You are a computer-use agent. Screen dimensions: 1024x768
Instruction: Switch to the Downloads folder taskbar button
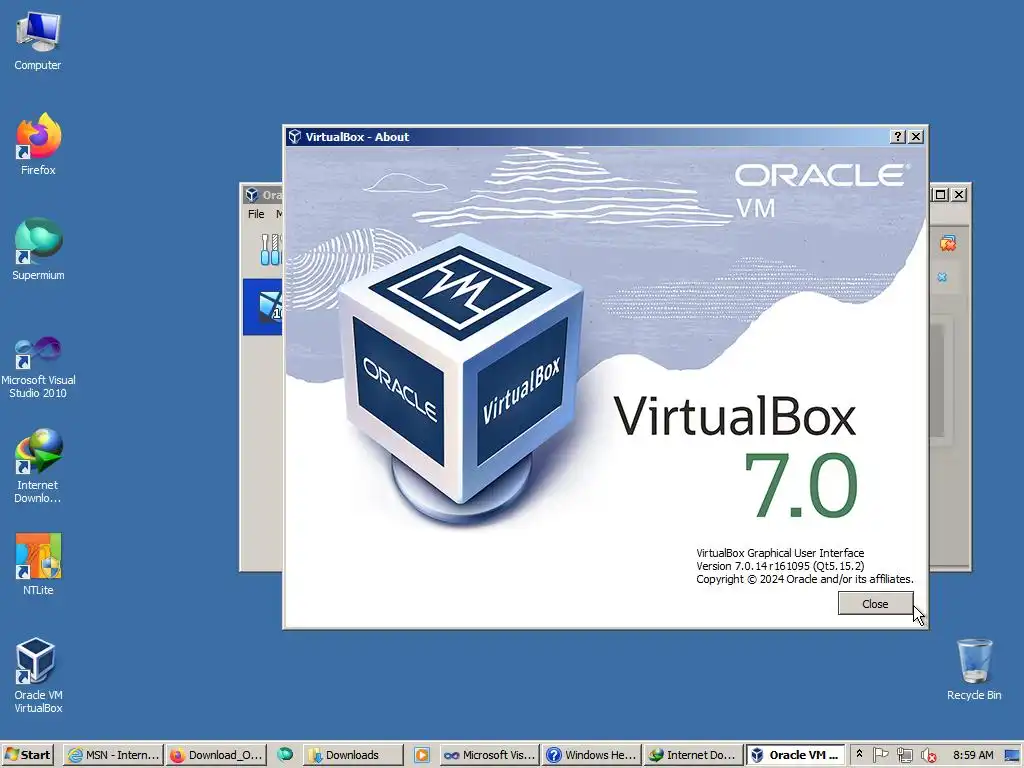point(353,755)
